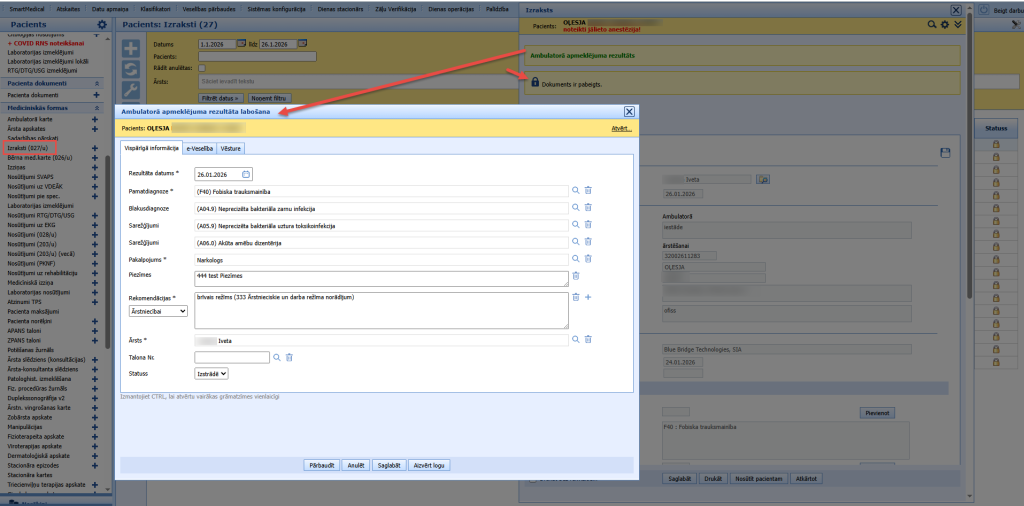This screenshot has height=506, width=1024.
Task: Open calendar picker beside Rezultāta datums
Action: pos(246,174)
